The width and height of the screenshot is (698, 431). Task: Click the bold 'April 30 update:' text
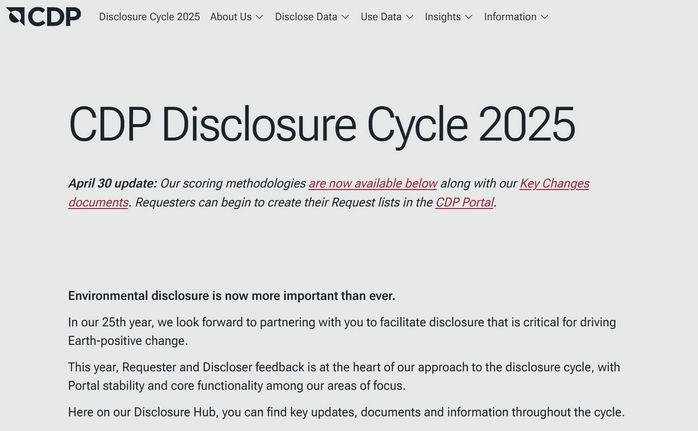pos(112,184)
